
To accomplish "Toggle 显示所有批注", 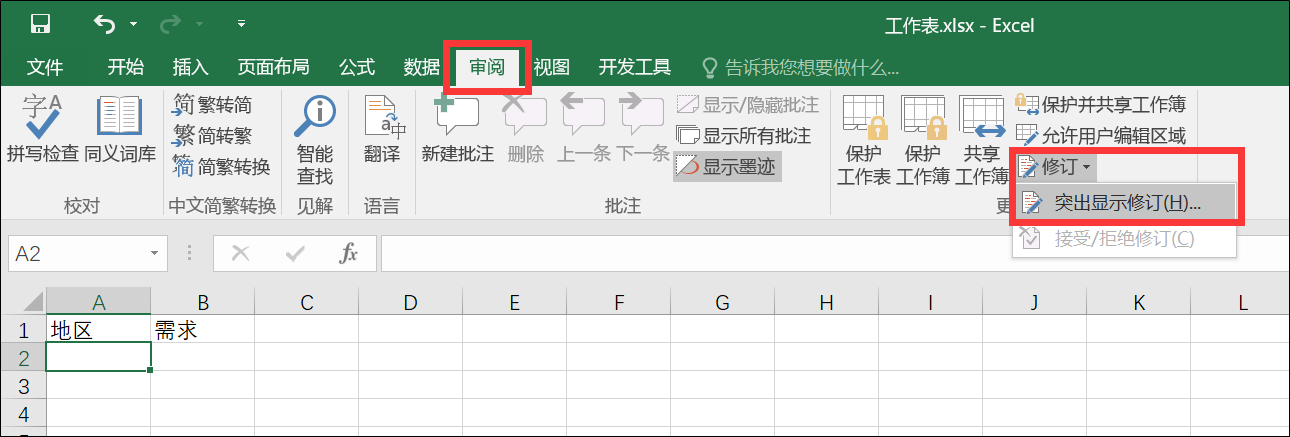I will click(744, 136).
